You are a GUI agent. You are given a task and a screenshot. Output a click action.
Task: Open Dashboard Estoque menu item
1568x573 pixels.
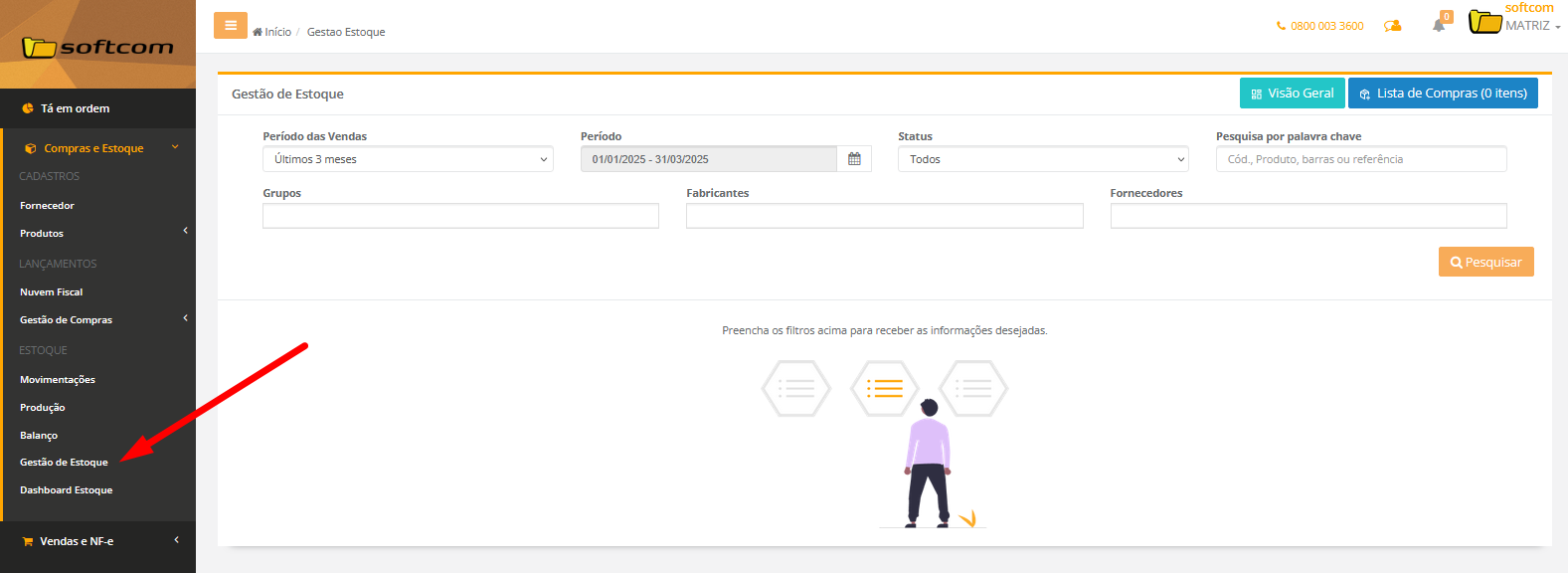point(67,490)
